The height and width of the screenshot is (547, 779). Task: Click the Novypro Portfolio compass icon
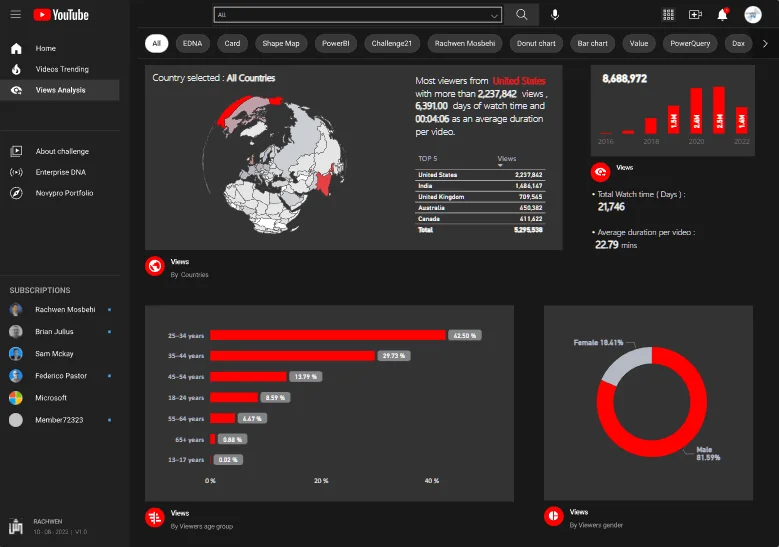tap(16, 193)
